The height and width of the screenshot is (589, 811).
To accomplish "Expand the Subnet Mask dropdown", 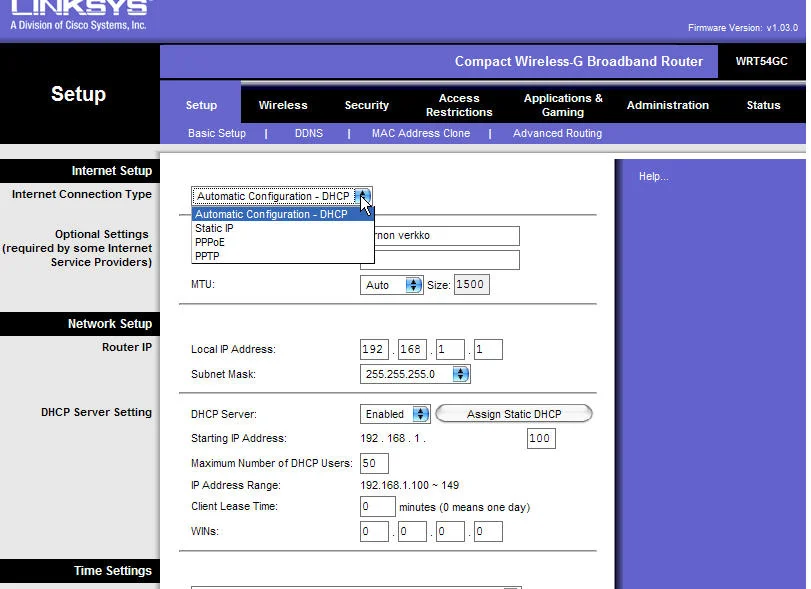I will click(415, 374).
